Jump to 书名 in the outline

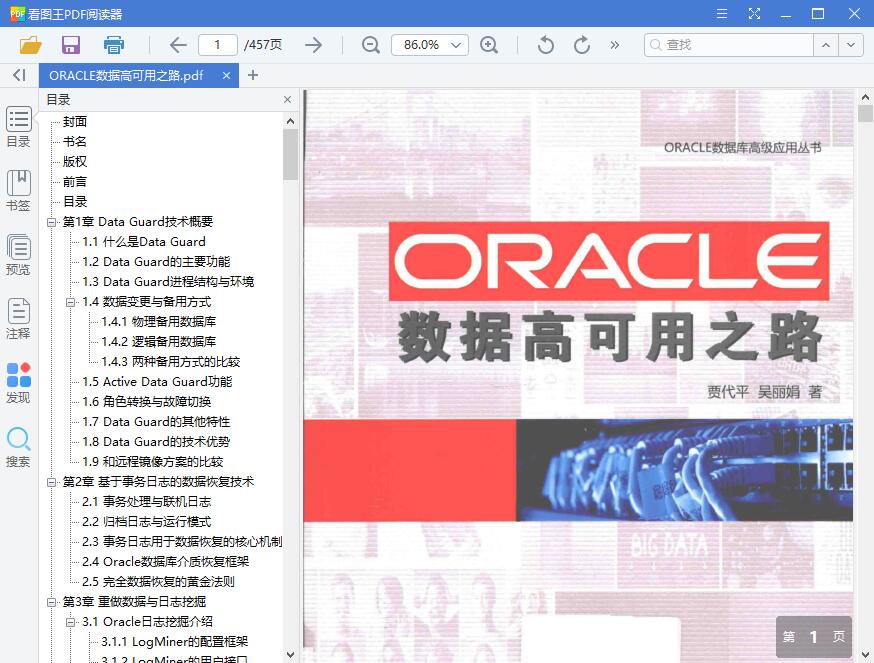75,142
